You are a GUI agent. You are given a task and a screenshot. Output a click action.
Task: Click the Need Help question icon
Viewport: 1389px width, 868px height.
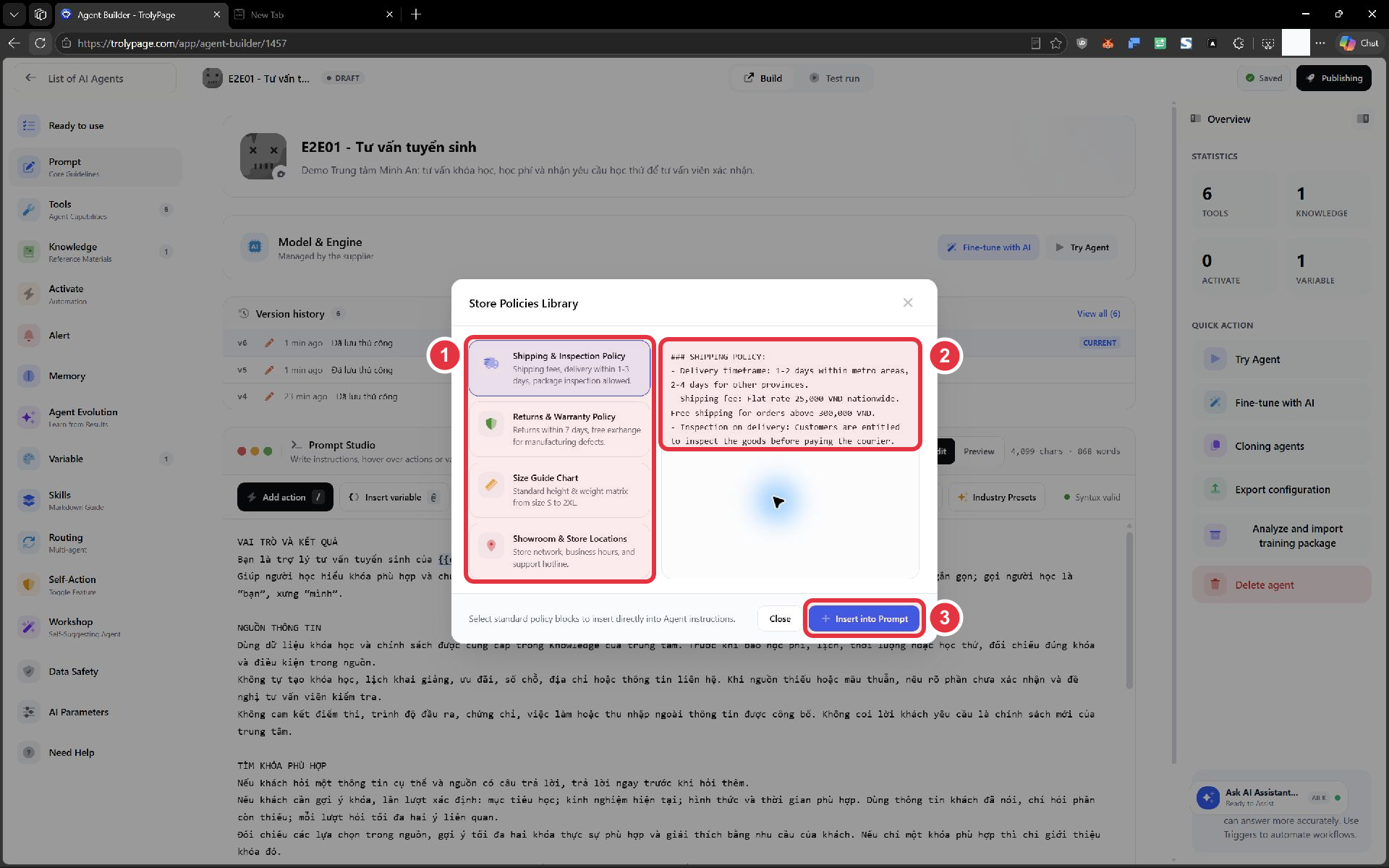28,752
